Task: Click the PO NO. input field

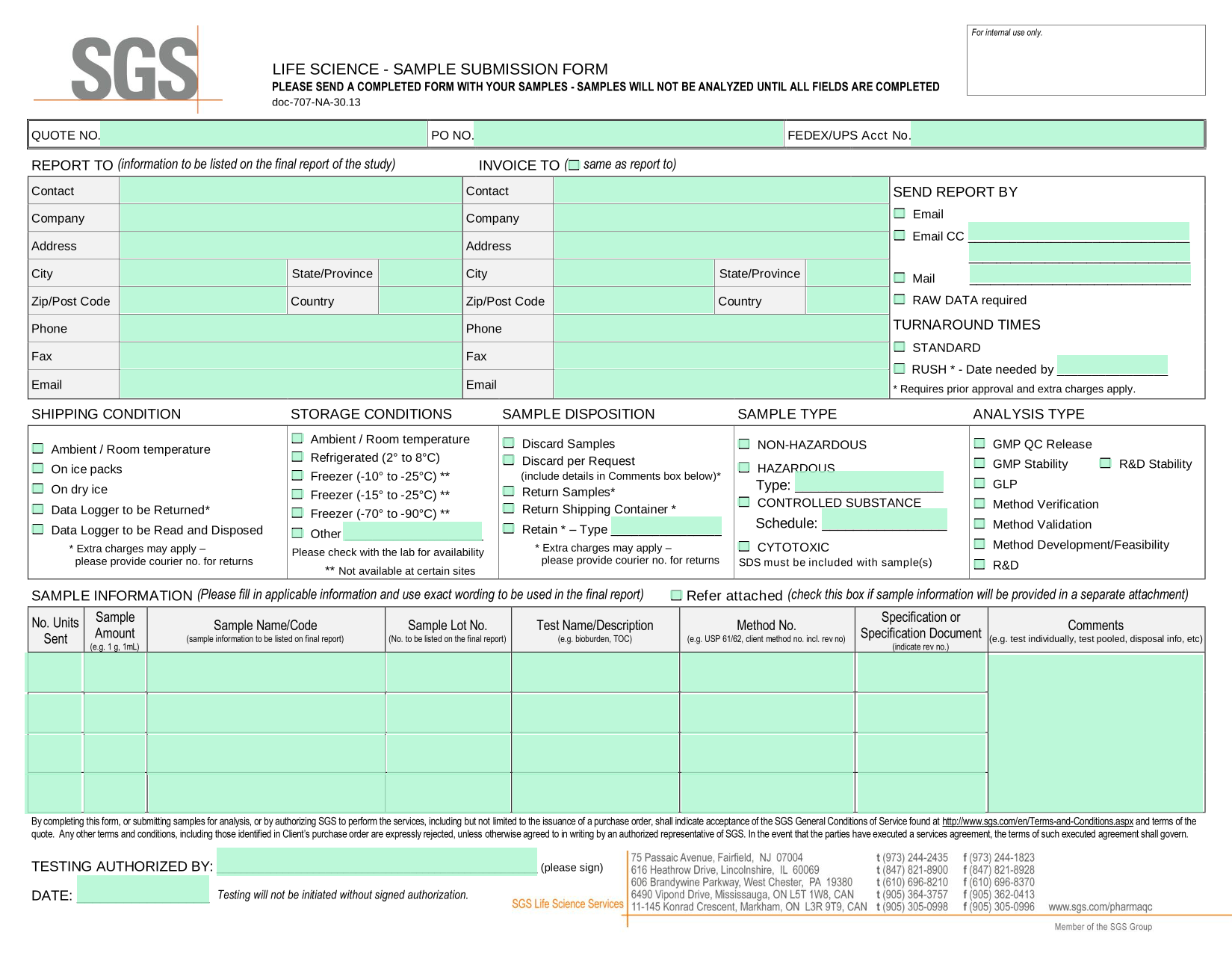Action: click(628, 135)
